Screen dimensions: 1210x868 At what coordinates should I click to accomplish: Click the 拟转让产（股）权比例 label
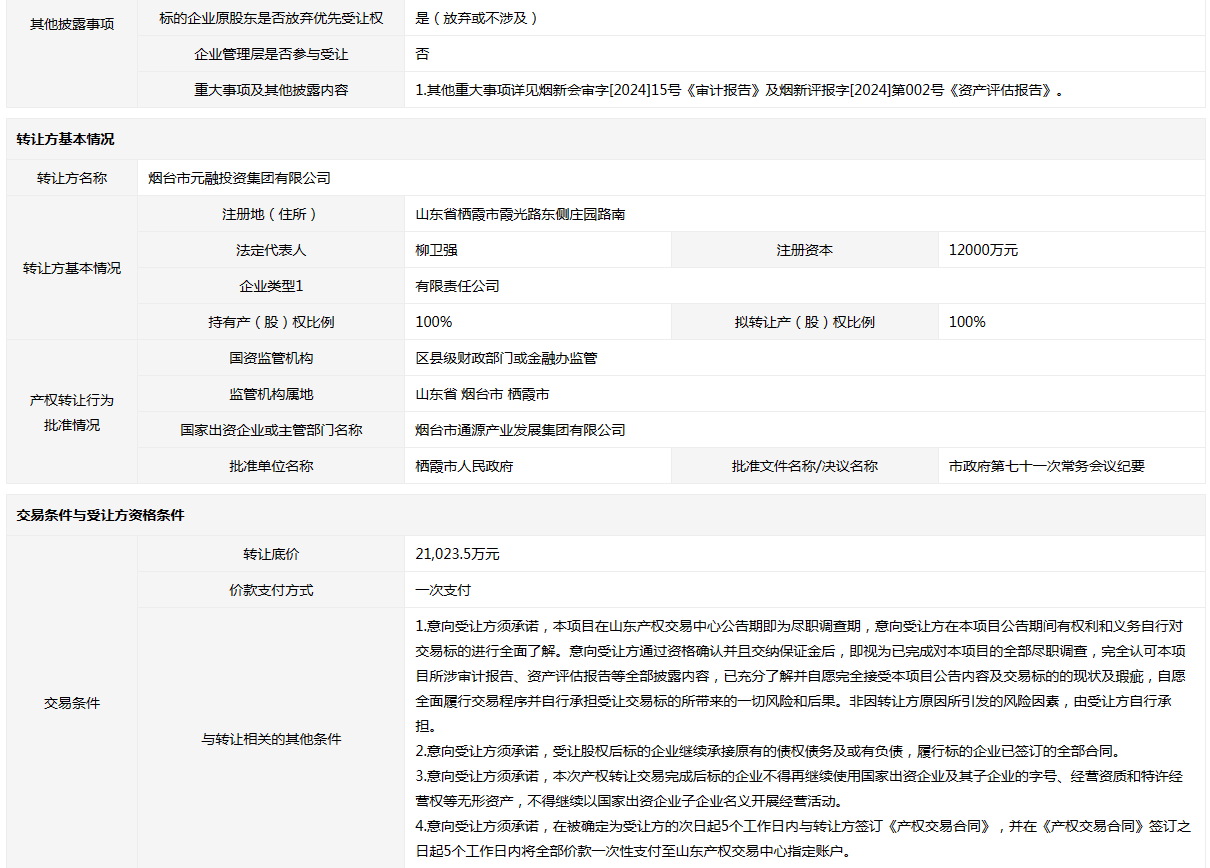(x=804, y=322)
